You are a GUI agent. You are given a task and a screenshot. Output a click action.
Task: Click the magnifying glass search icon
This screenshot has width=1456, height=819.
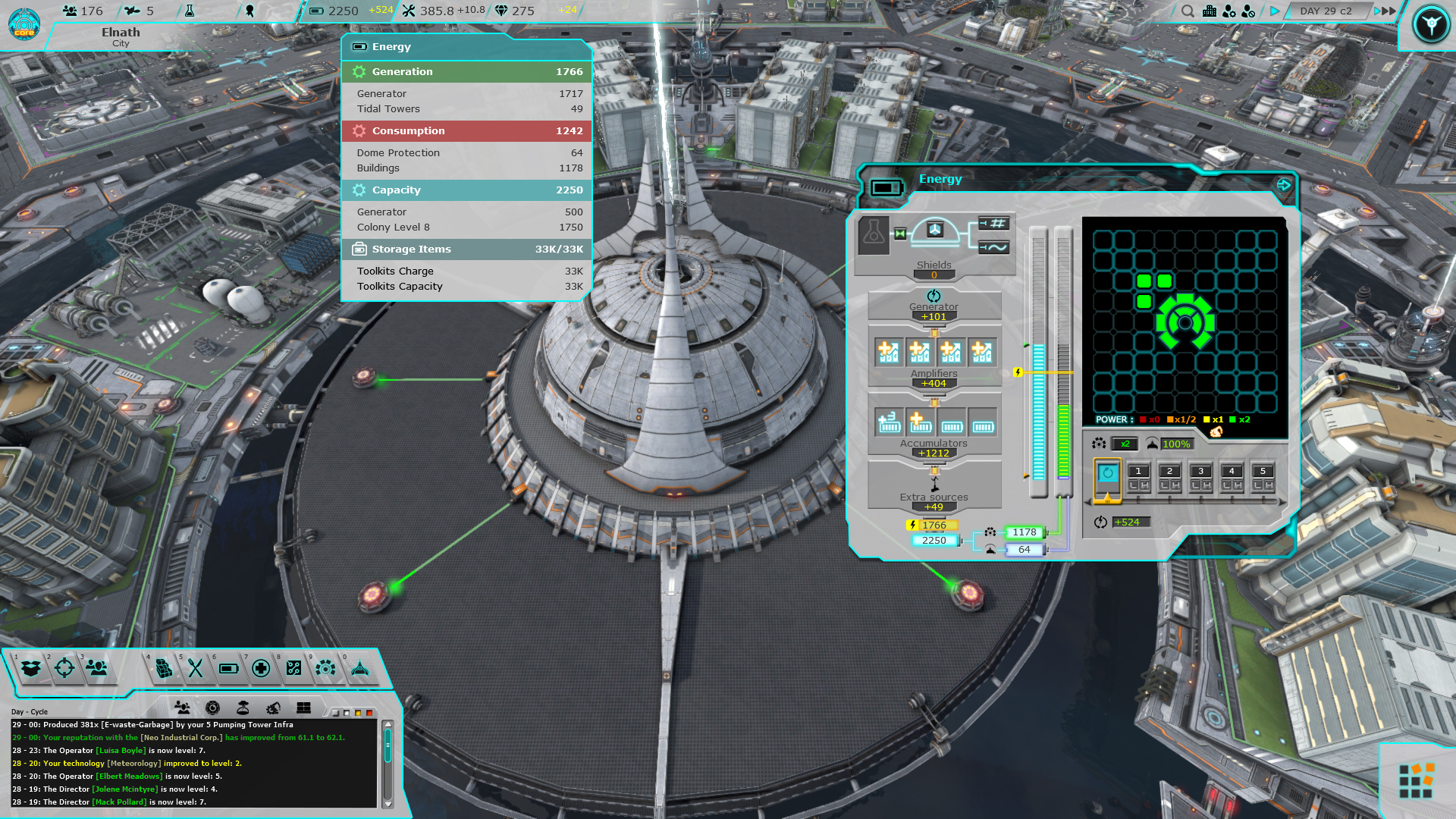coord(1188,11)
